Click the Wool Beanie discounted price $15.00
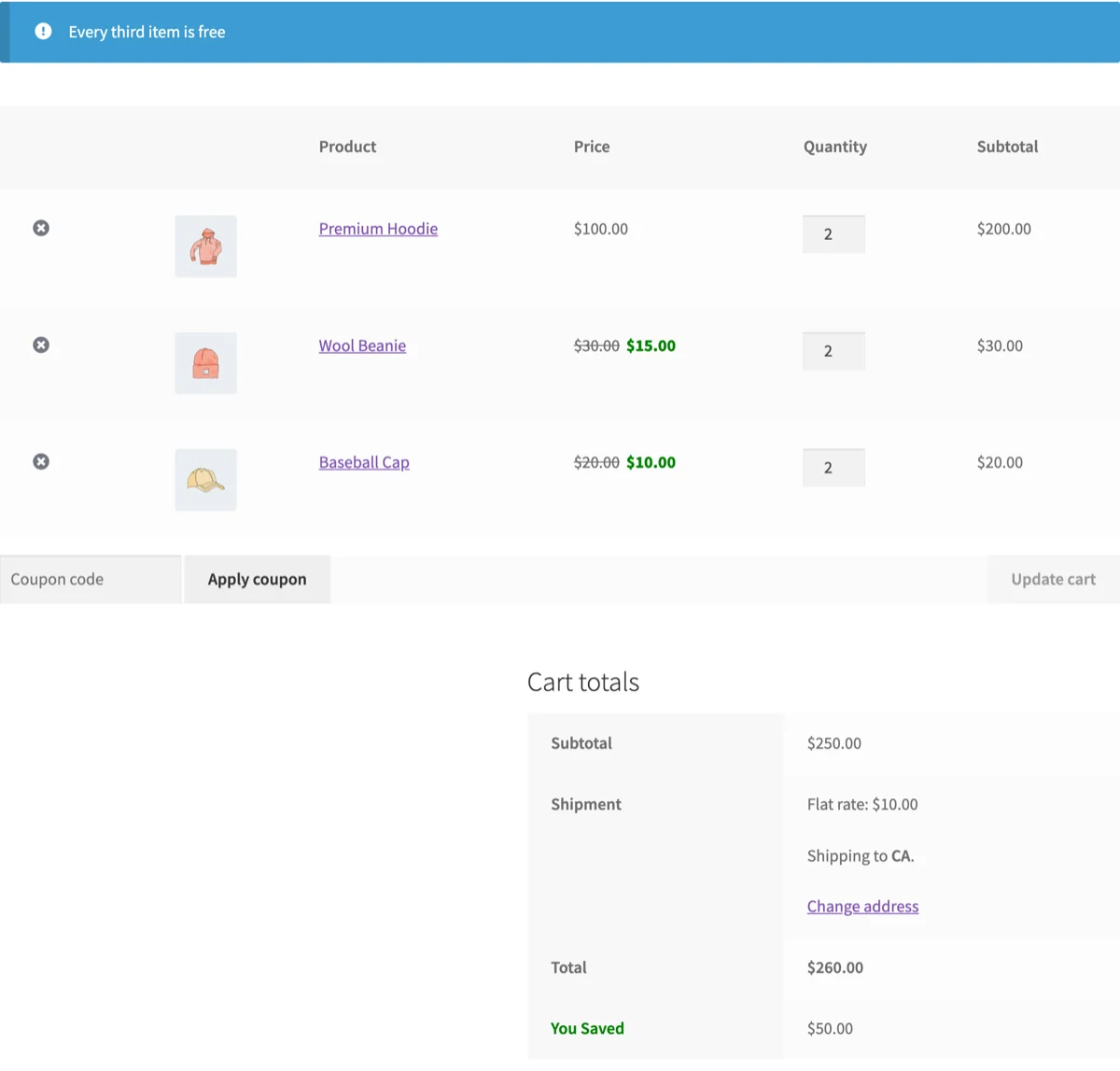 click(x=651, y=345)
